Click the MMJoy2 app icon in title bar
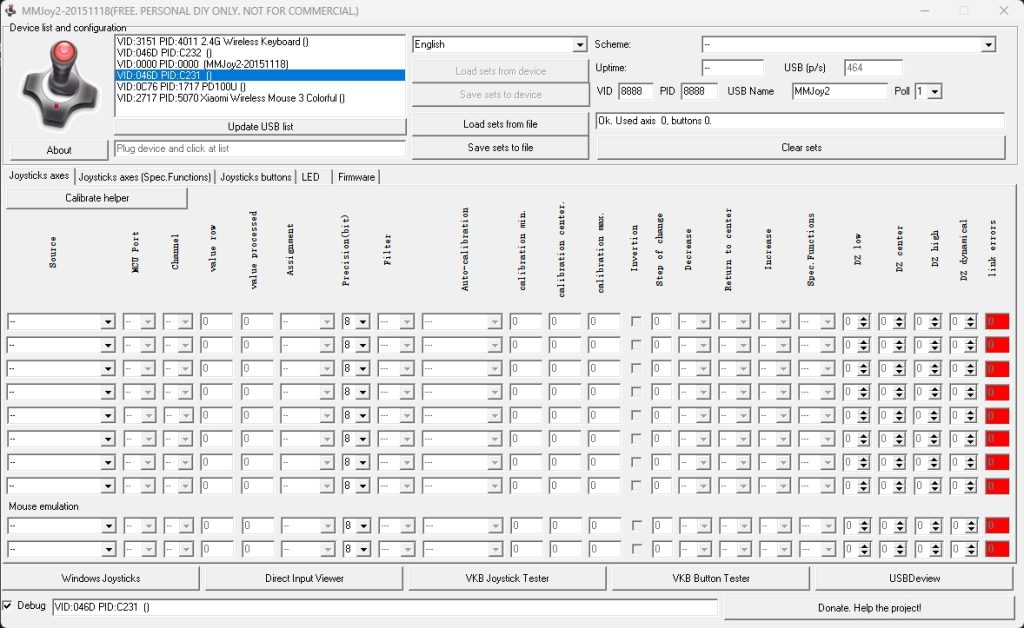This screenshot has height=628, width=1024. [10, 10]
